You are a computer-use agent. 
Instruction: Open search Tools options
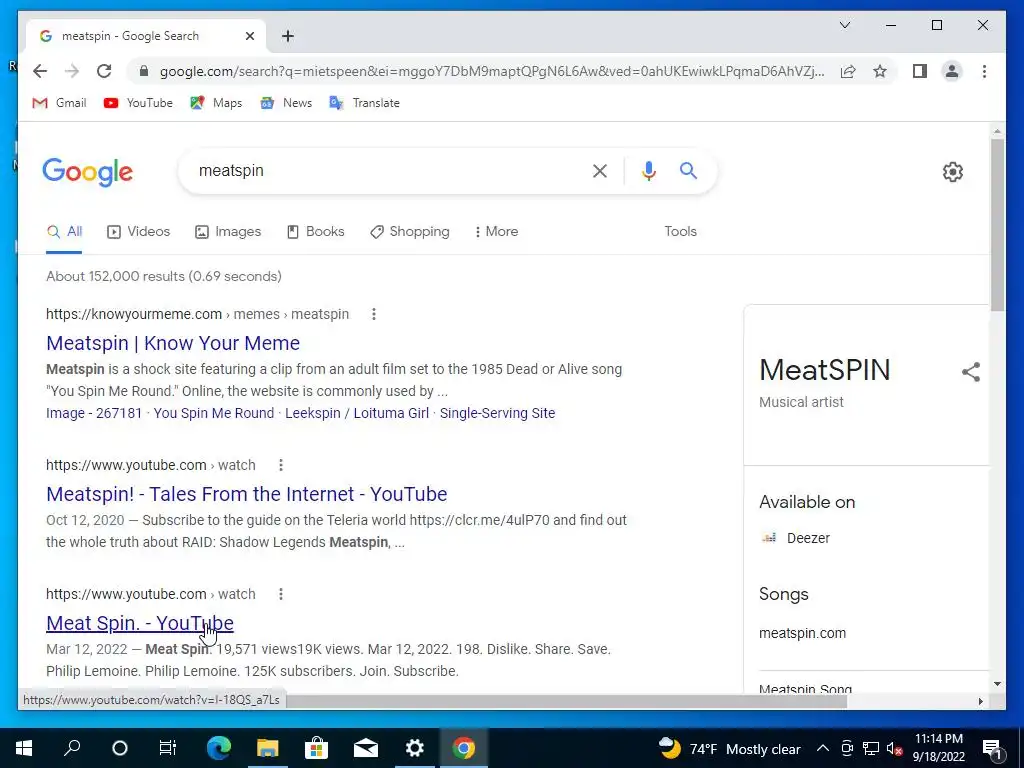680,231
